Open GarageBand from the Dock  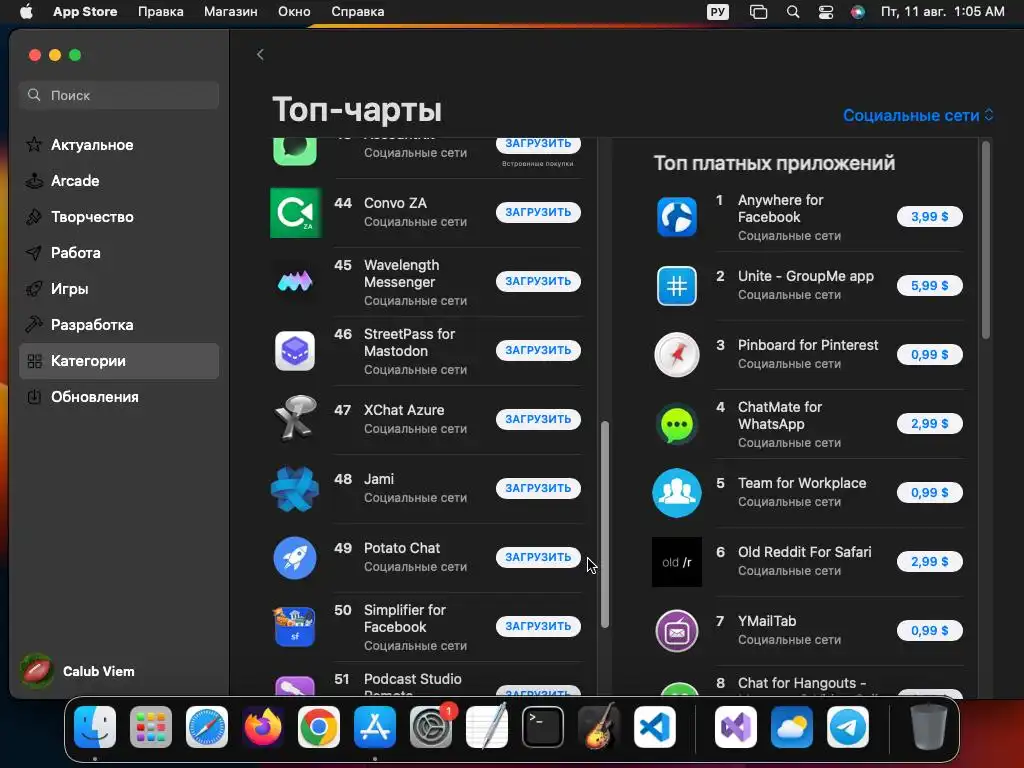tap(599, 727)
